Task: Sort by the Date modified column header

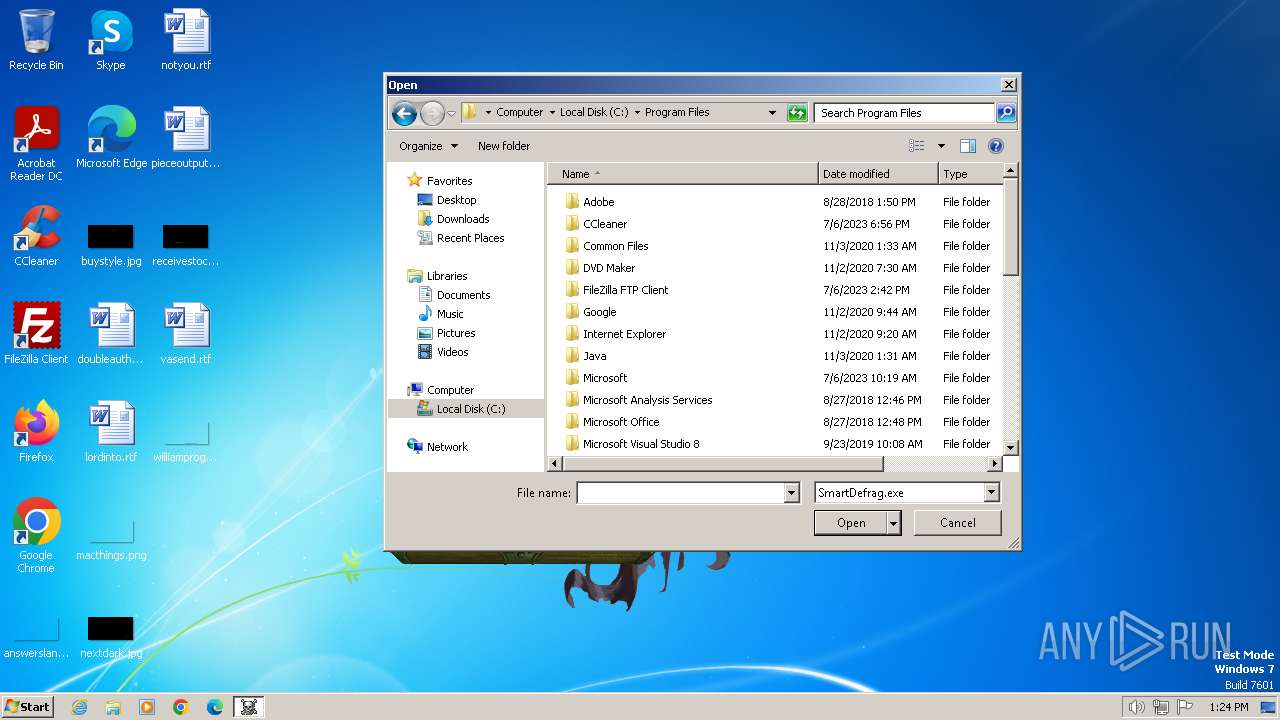Action: (x=878, y=174)
